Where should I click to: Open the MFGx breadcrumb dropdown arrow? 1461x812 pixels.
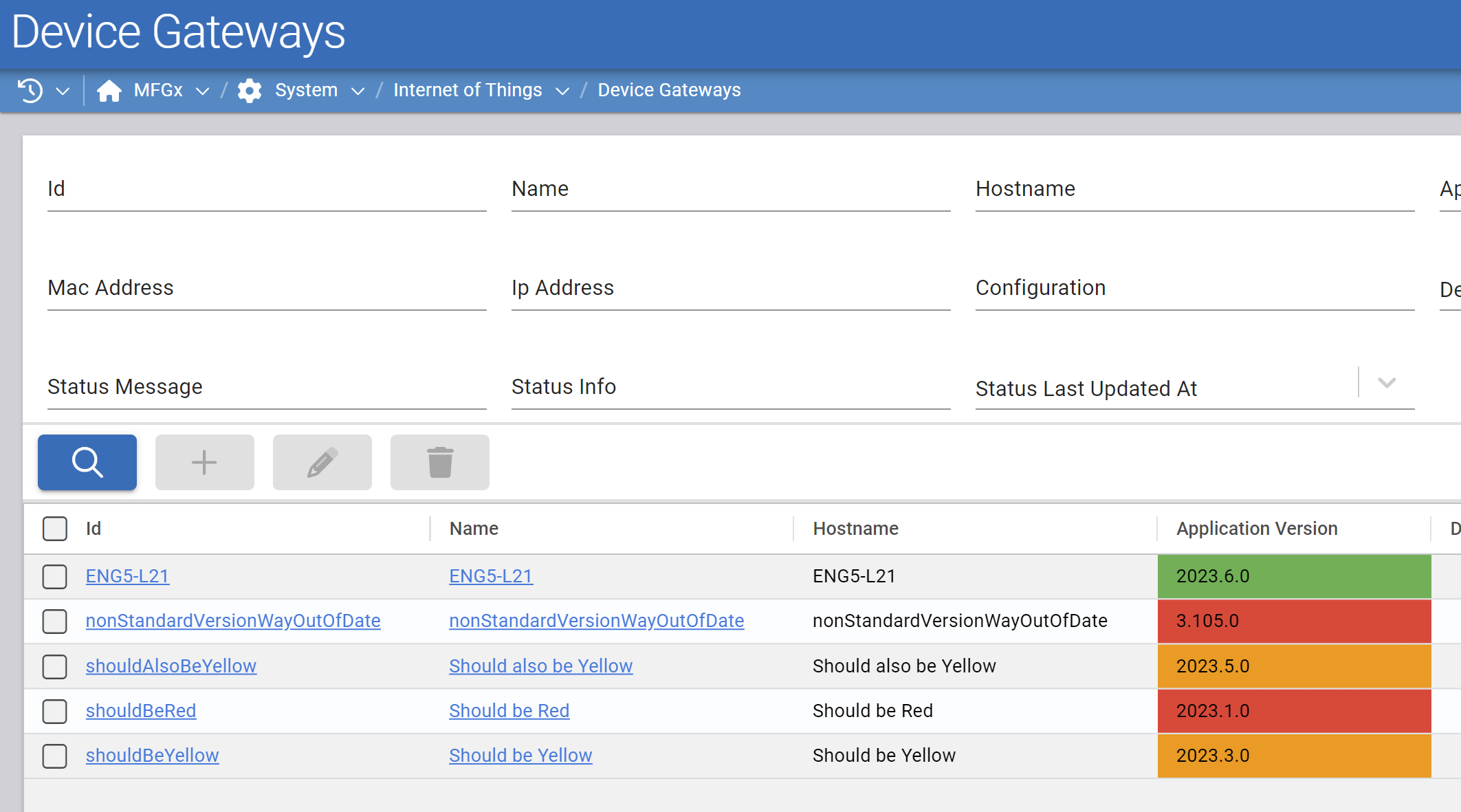coord(202,91)
